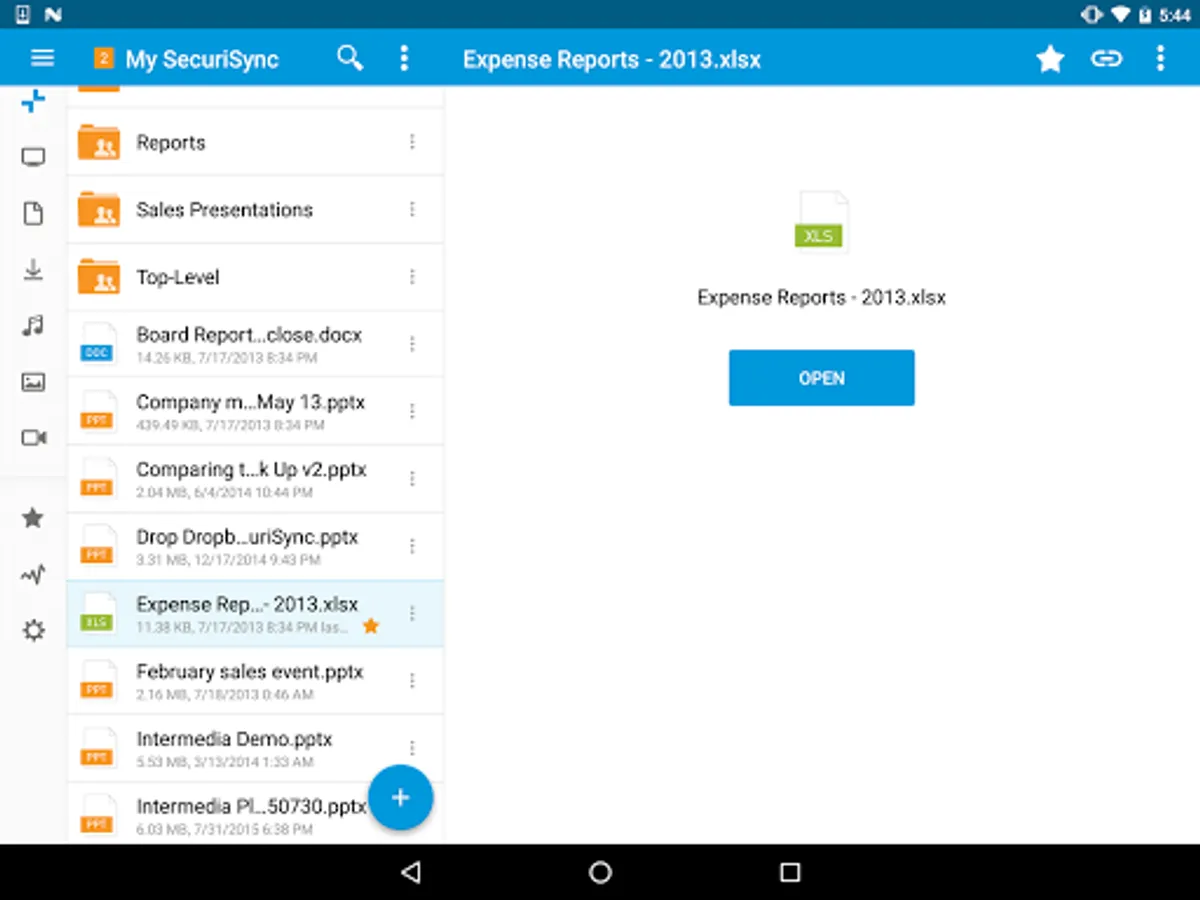Select Intermedia Pl...50730.pptx file
Screen dimensions: 1200x900
[x=255, y=813]
